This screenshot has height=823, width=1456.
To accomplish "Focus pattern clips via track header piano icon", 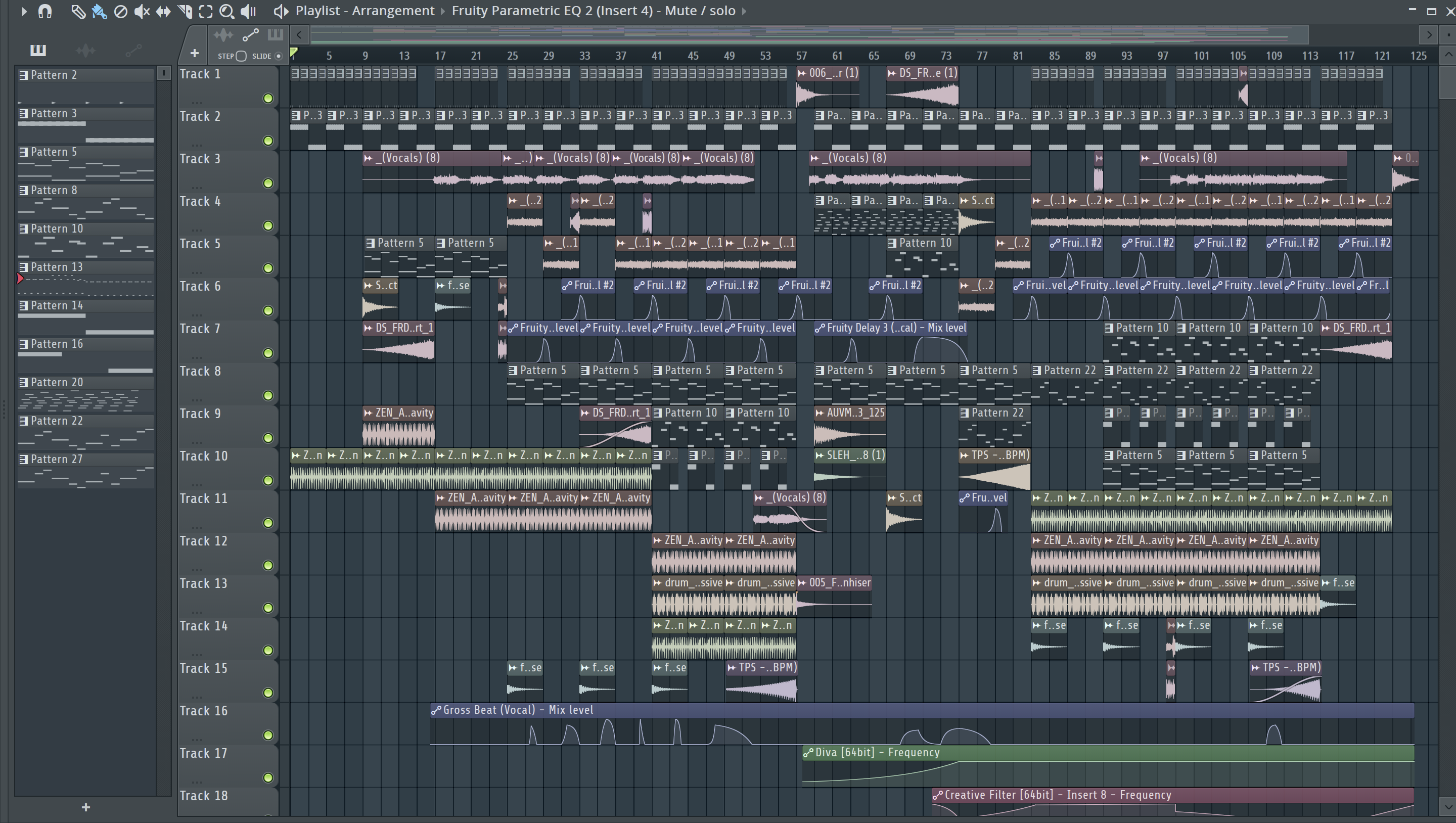I will [275, 35].
